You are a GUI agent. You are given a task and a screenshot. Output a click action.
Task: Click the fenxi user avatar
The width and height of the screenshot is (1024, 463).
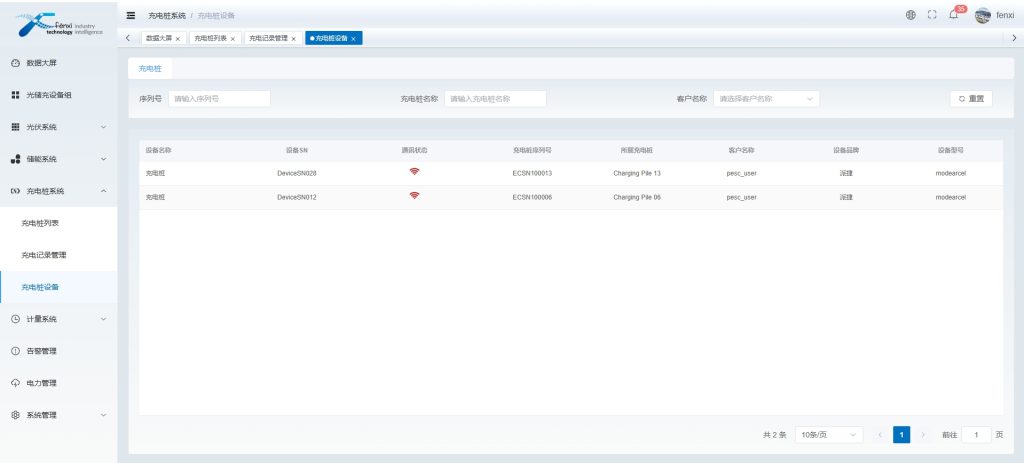[x=982, y=16]
